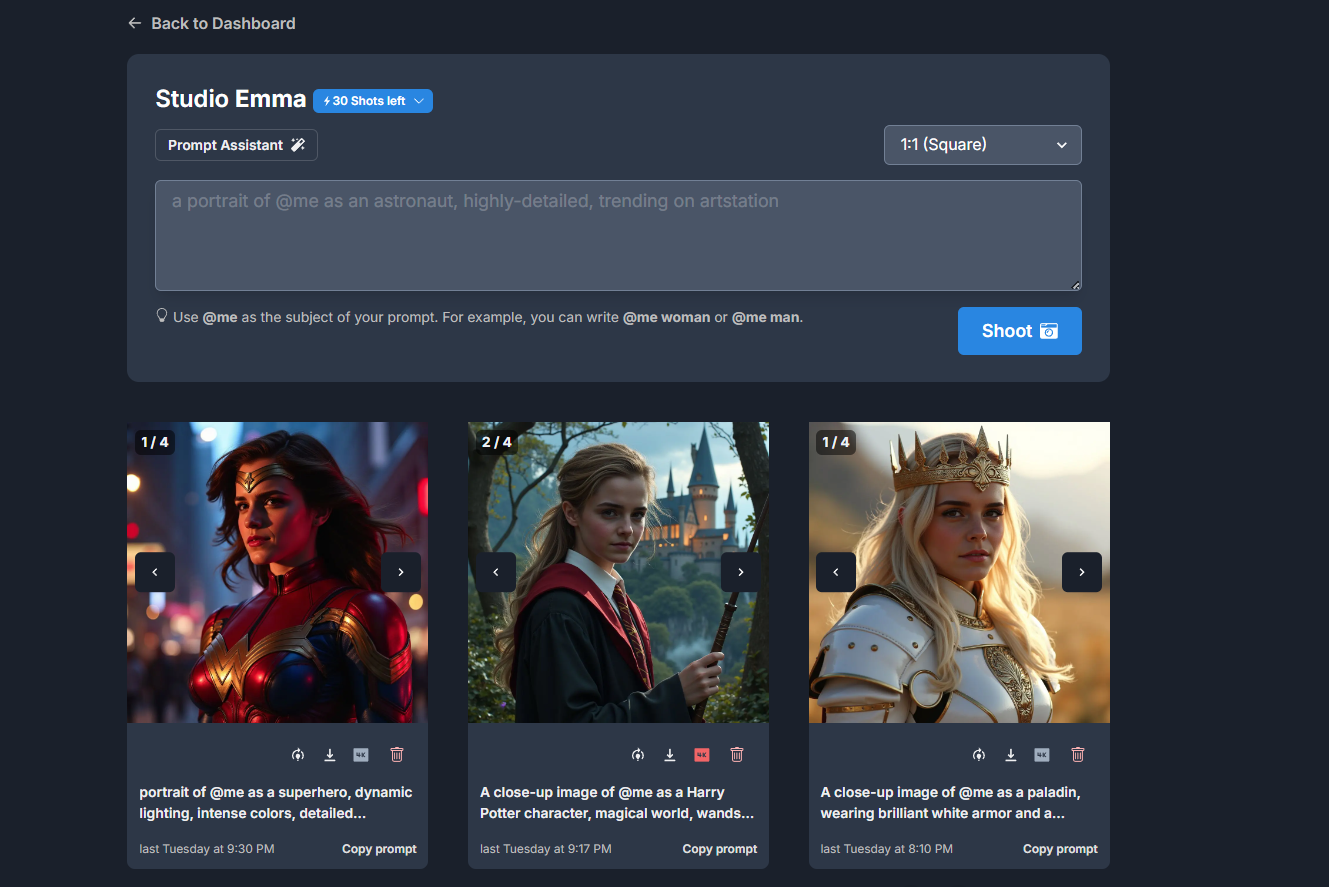Regenerate the superhero image

tap(298, 755)
